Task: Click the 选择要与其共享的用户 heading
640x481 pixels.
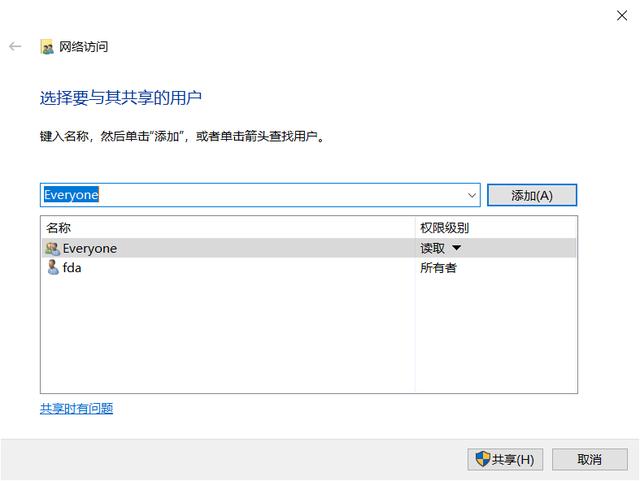Action: tap(121, 98)
